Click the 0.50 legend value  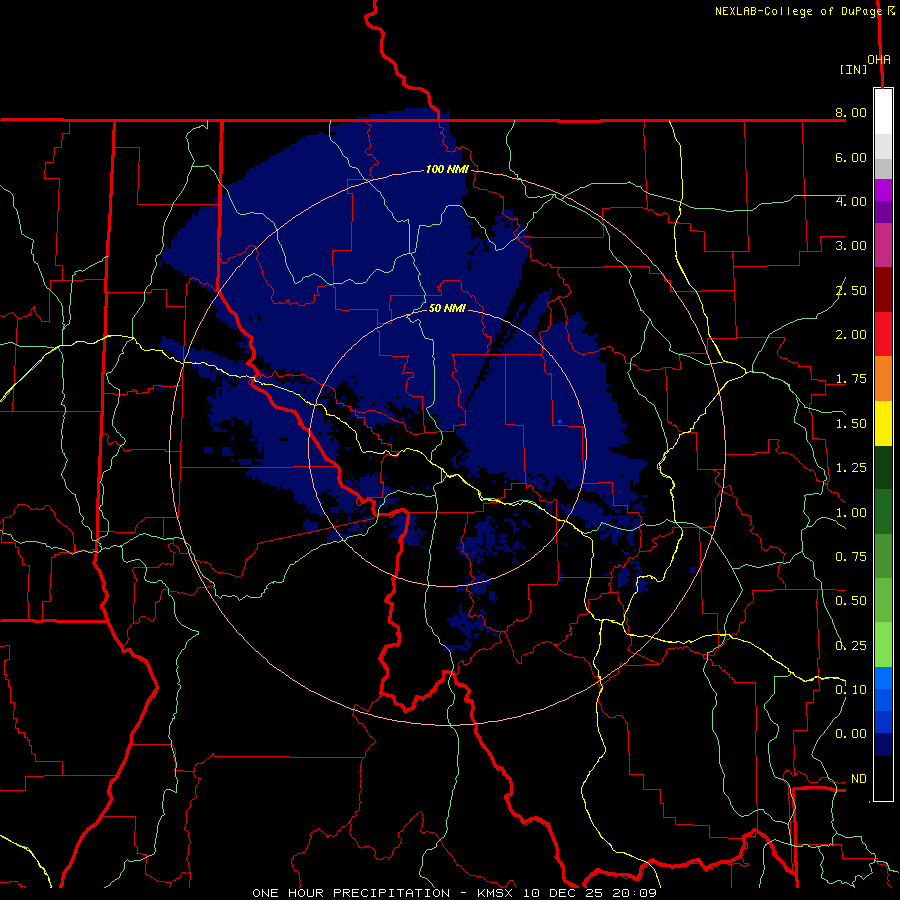click(851, 601)
